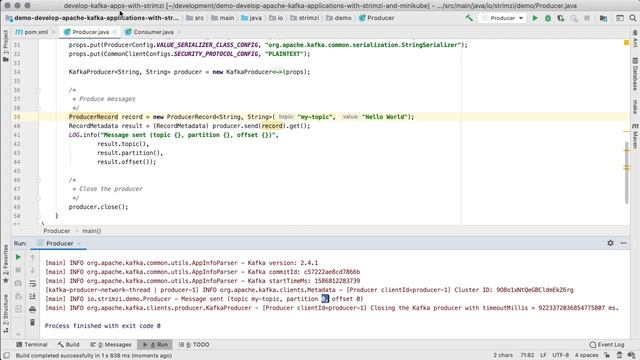
Task: Click the 'demo' package breadcrumb
Action: tap(338, 18)
